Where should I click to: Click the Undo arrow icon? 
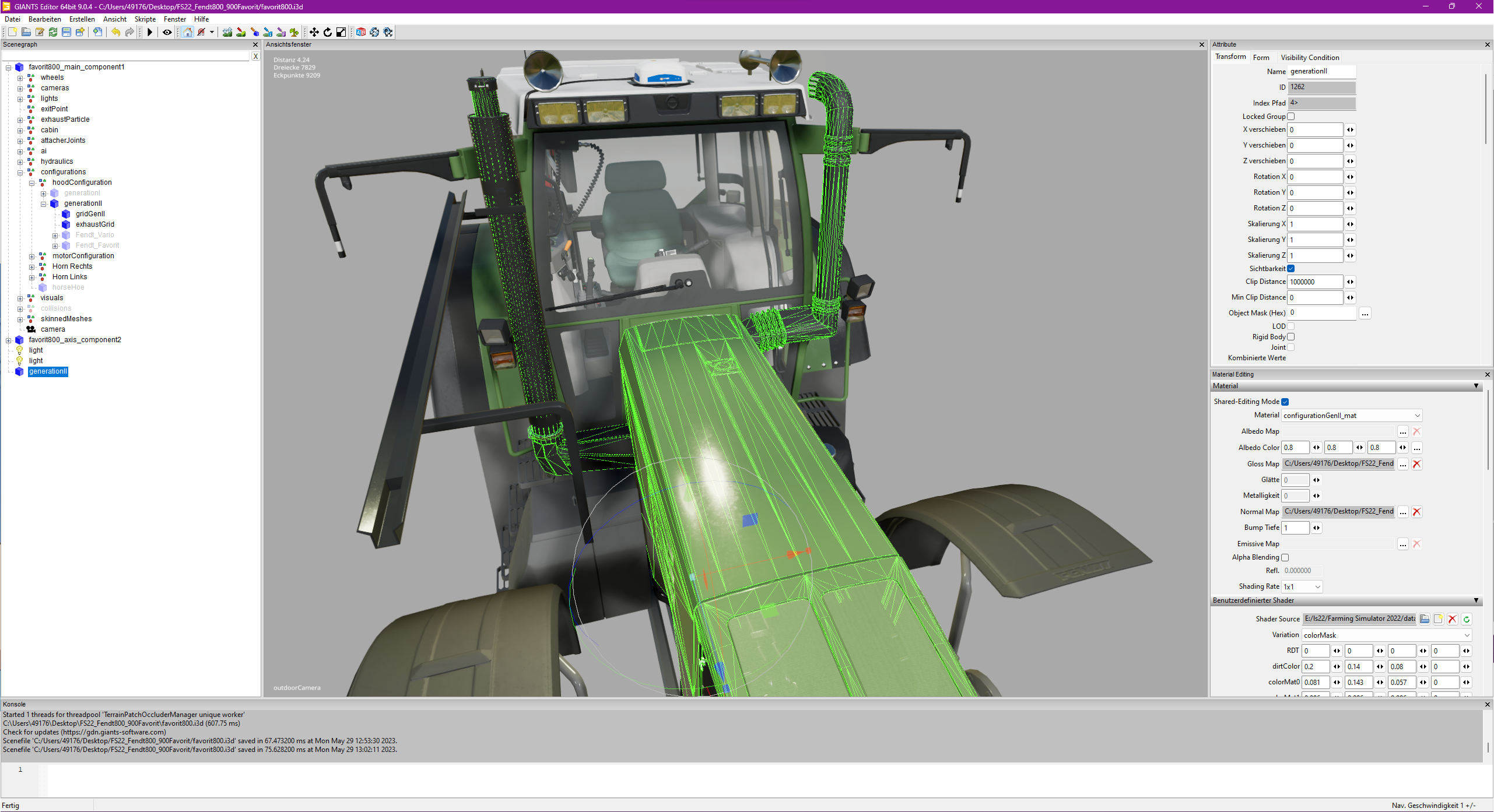(x=115, y=32)
